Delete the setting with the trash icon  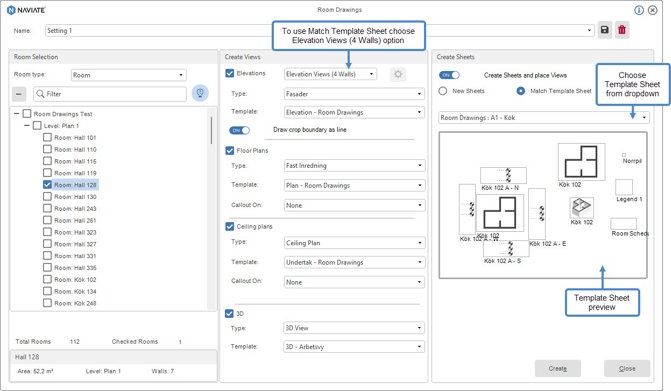[x=622, y=30]
